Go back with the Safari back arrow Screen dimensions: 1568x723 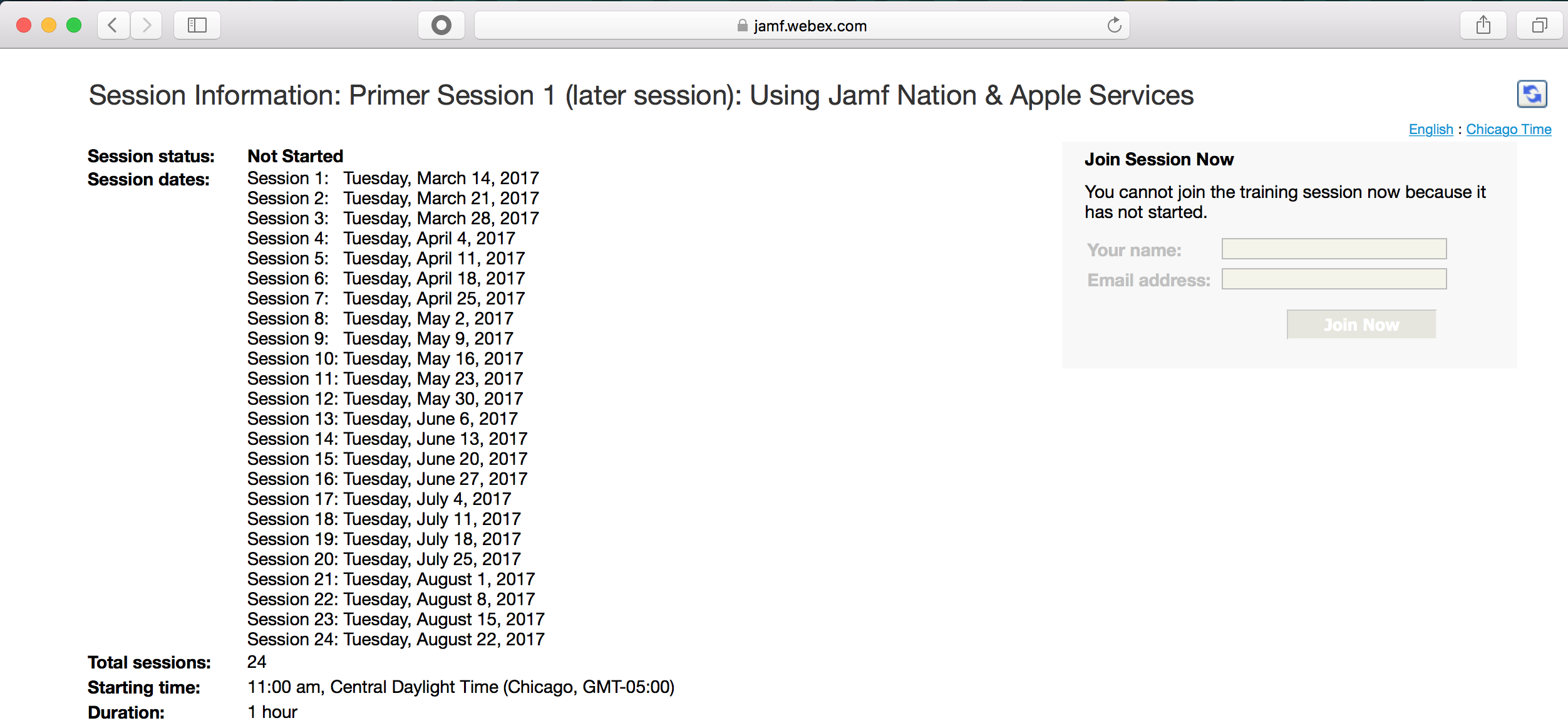113,25
